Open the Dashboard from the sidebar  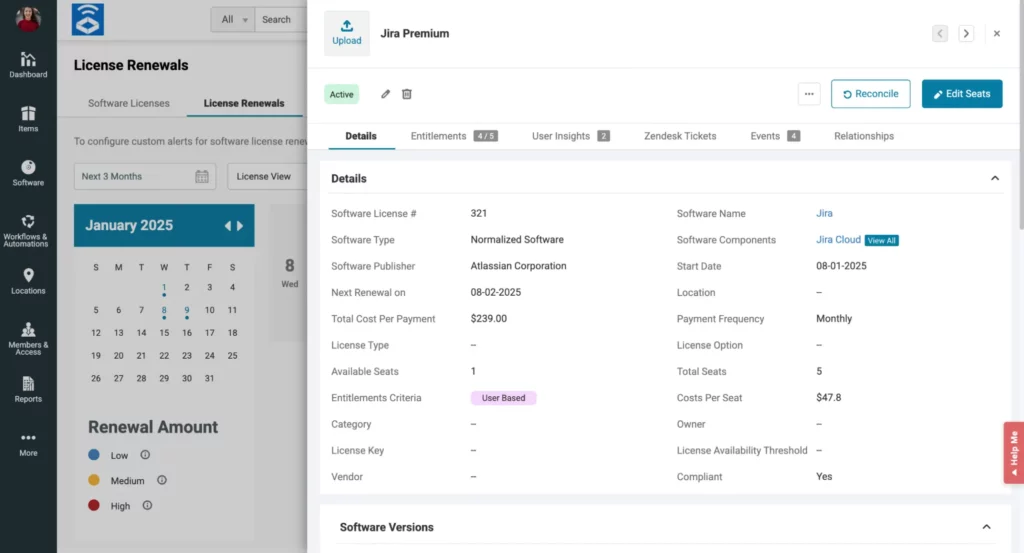pyautogui.click(x=28, y=65)
